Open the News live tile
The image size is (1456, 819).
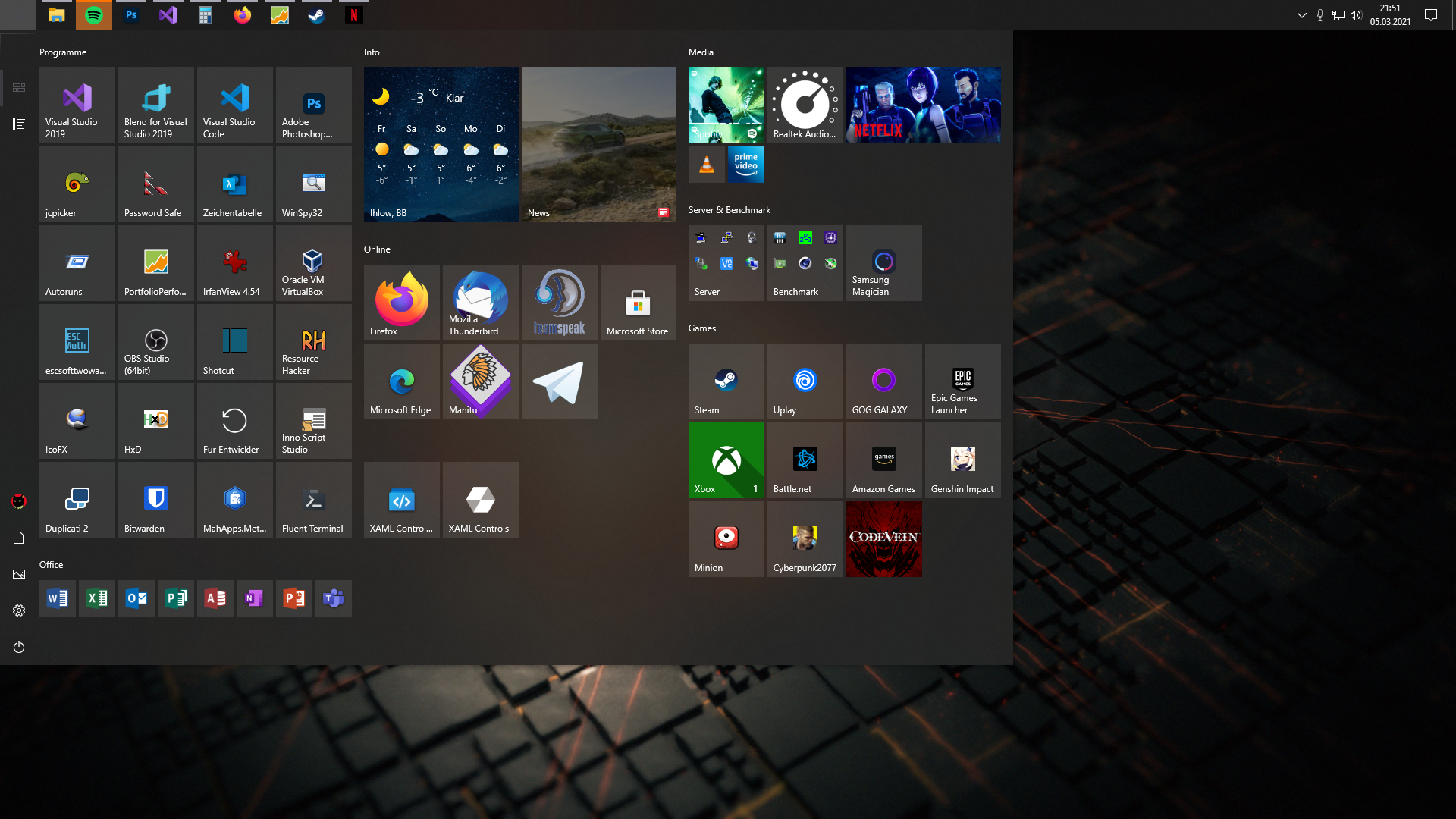coord(599,145)
